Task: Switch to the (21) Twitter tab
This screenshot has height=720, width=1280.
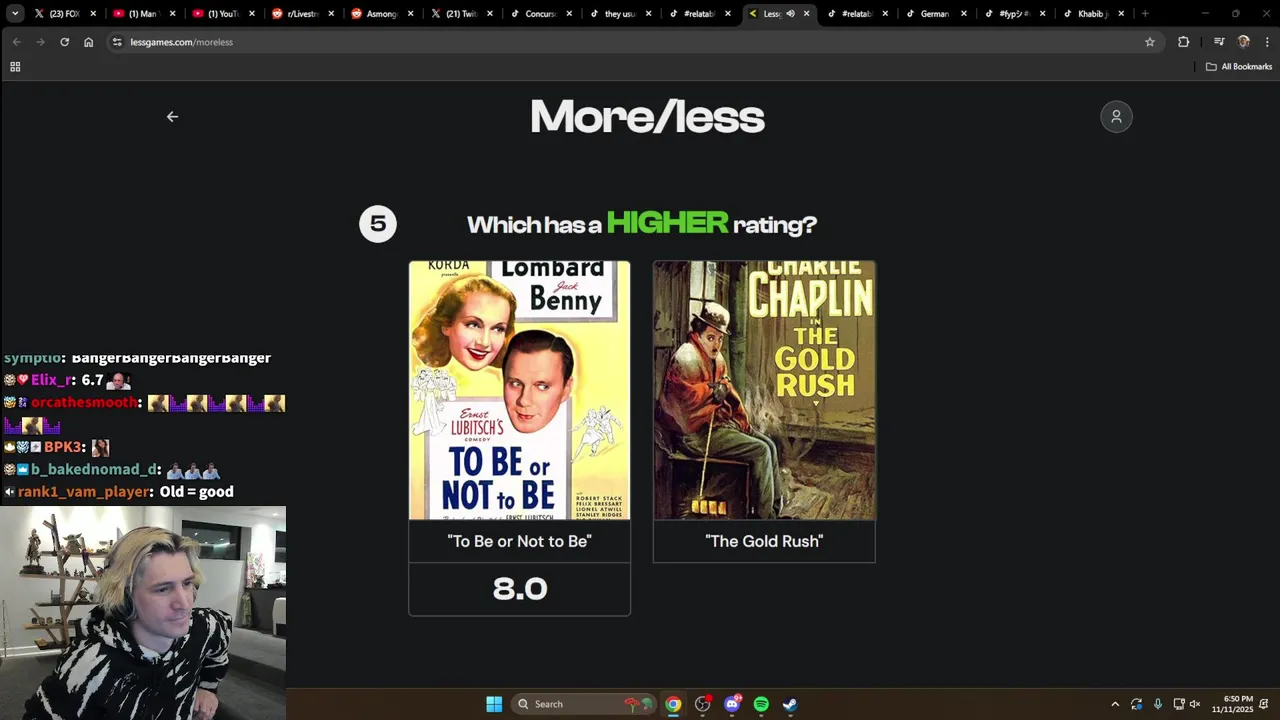Action: coord(461,14)
